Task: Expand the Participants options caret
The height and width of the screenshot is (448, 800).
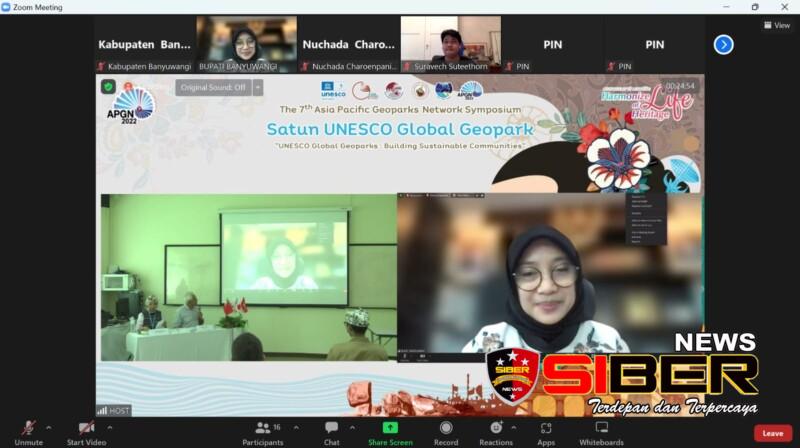Action: pos(296,427)
